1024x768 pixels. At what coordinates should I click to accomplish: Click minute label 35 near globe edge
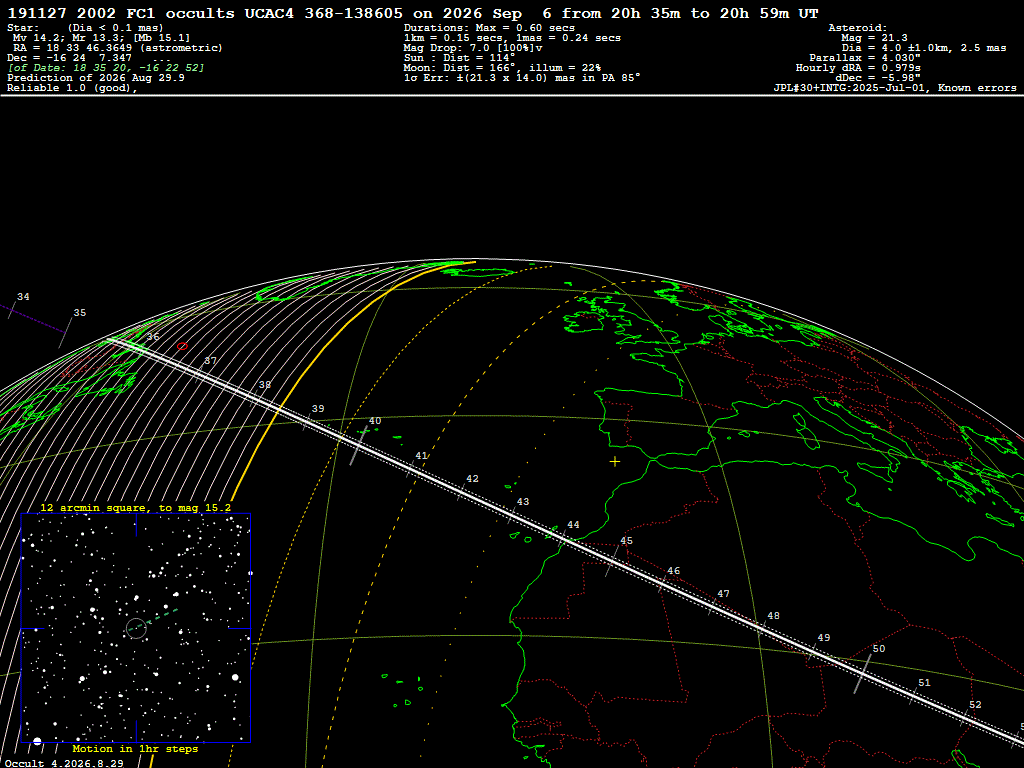[80, 313]
